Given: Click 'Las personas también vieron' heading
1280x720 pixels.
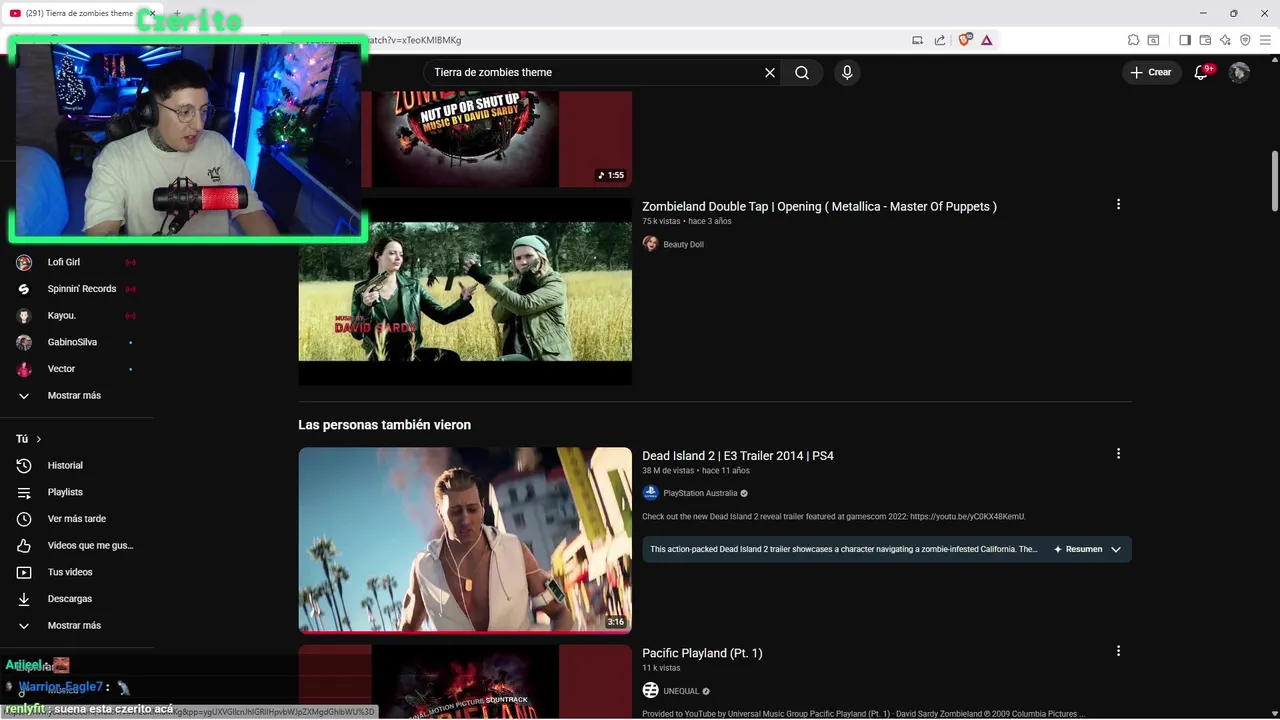Looking at the screenshot, I should pyautogui.click(x=384, y=425).
